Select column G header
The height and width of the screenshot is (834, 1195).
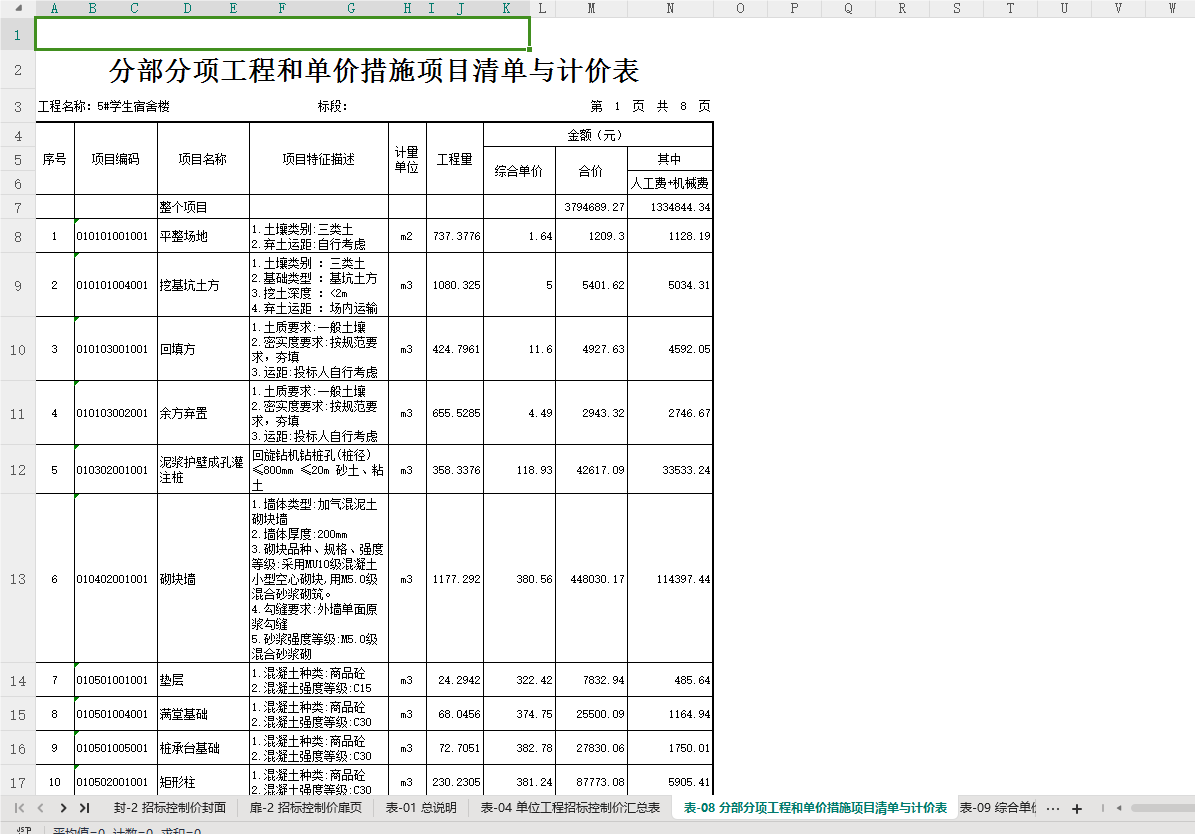click(x=351, y=8)
